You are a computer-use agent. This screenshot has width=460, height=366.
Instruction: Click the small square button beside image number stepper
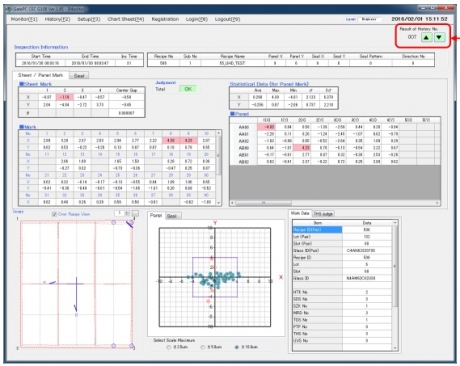[135, 213]
